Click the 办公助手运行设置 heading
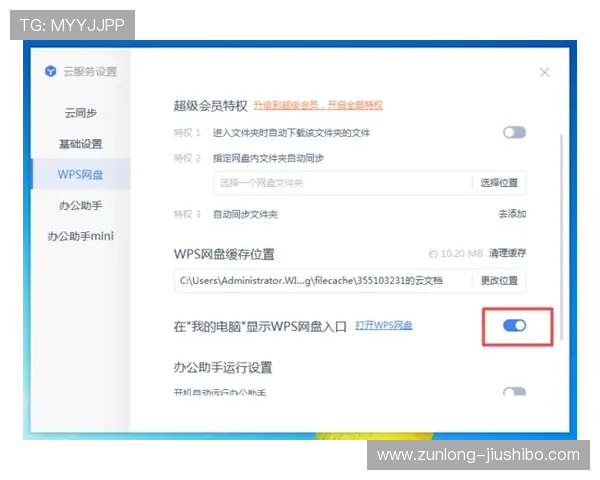The width and height of the screenshot is (600, 480). [223, 367]
